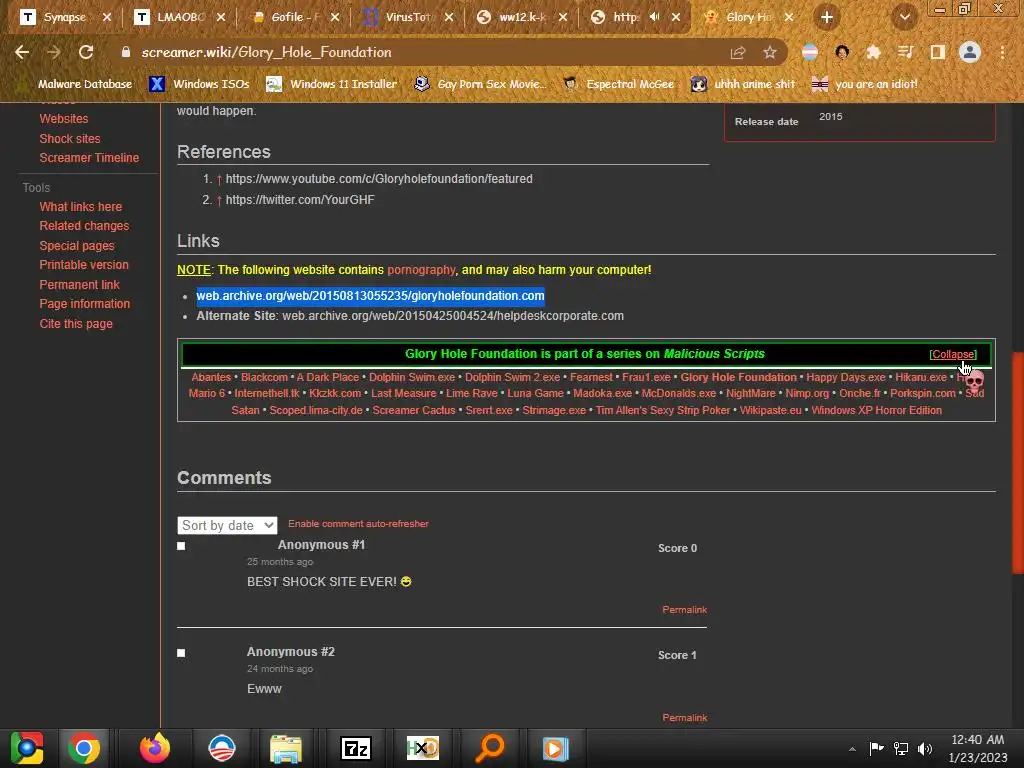
Task: Go back using browser back arrow
Action: point(22,52)
